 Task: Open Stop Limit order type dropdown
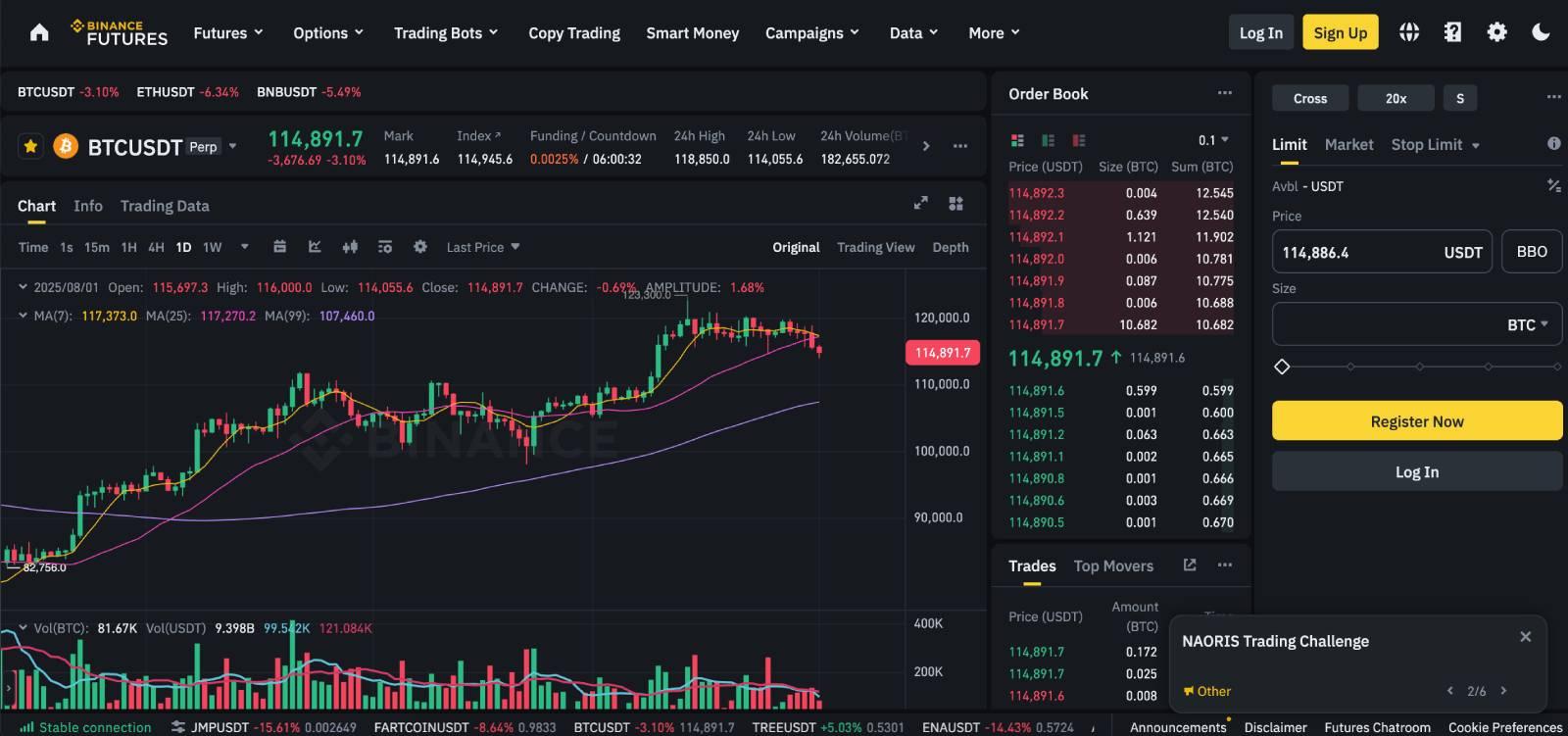pyautogui.click(x=1435, y=144)
